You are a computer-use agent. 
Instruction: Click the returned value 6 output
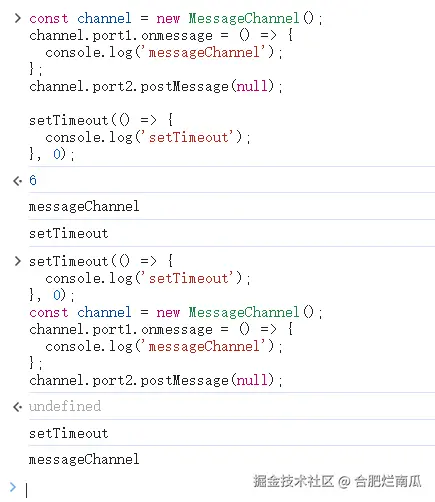tap(33, 180)
